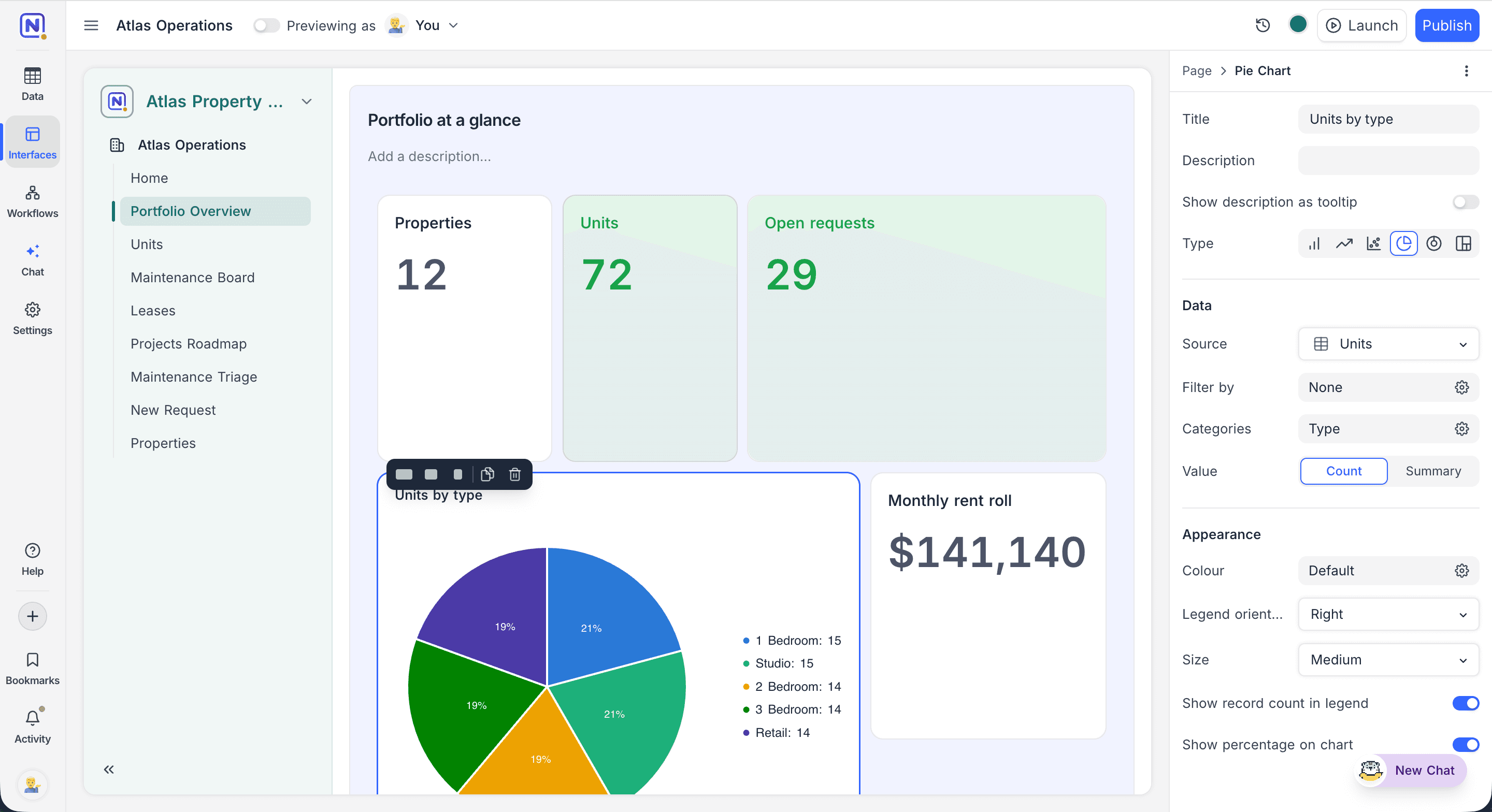The image size is (1492, 812).
Task: Set widget to medium width option
Action: (x=431, y=474)
